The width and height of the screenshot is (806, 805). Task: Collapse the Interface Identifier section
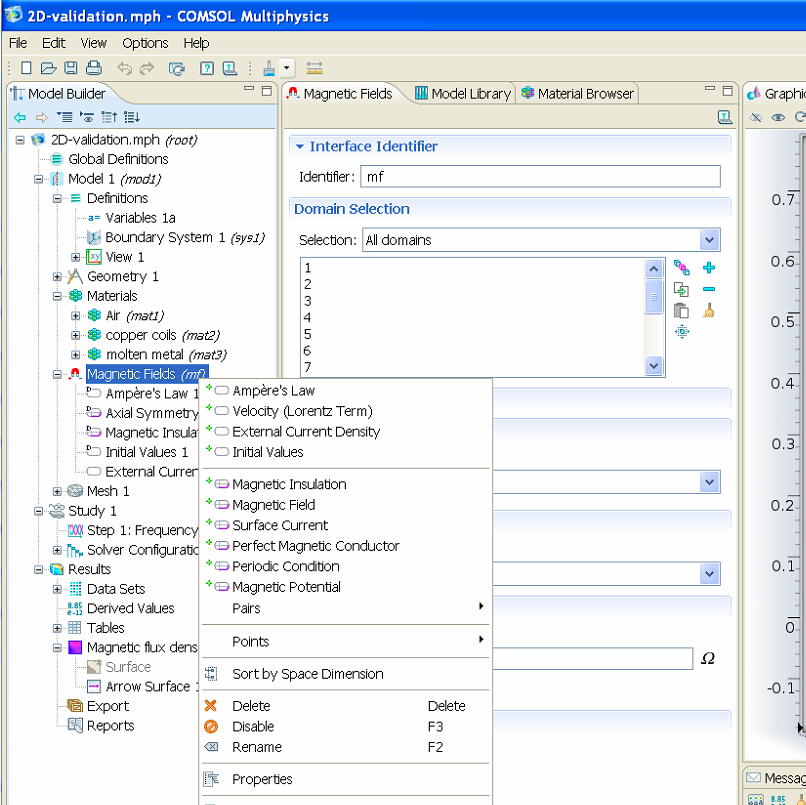point(299,147)
